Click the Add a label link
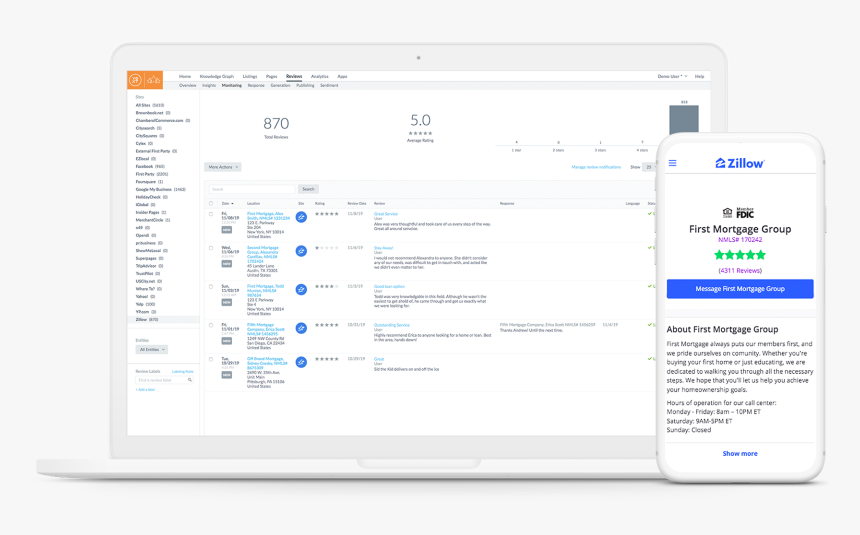 (145, 390)
